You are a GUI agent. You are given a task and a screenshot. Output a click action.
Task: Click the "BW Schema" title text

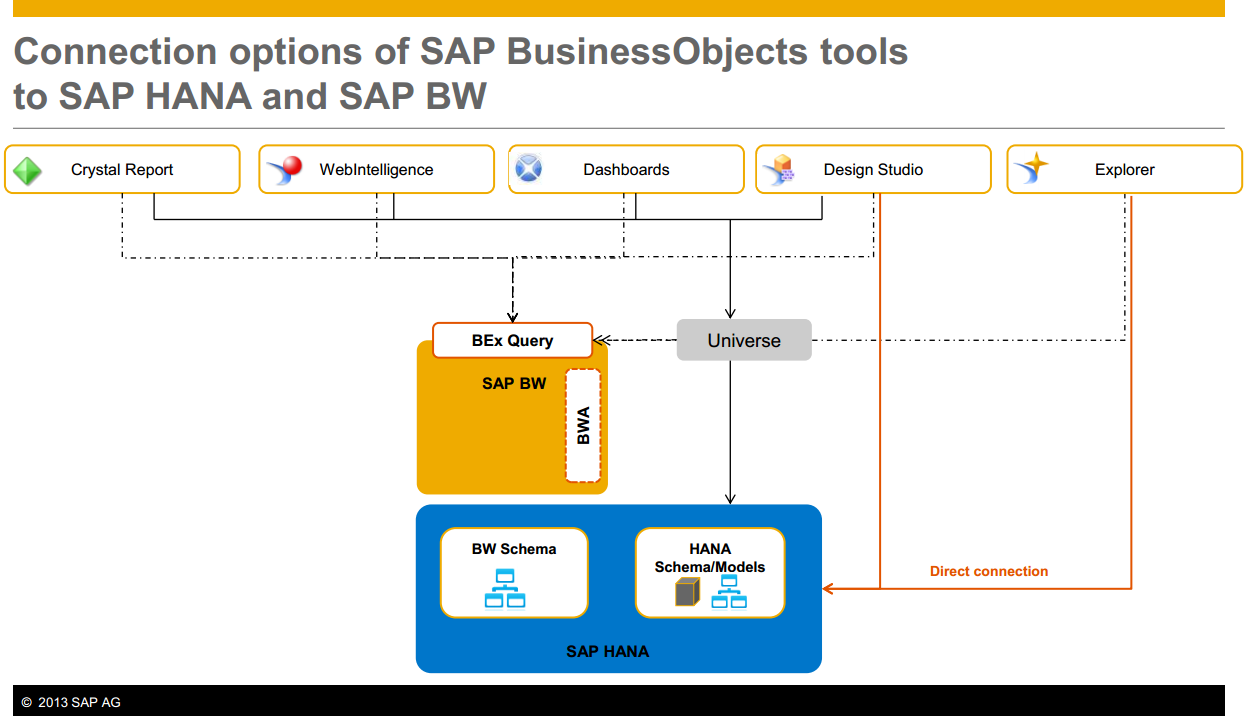(x=514, y=549)
